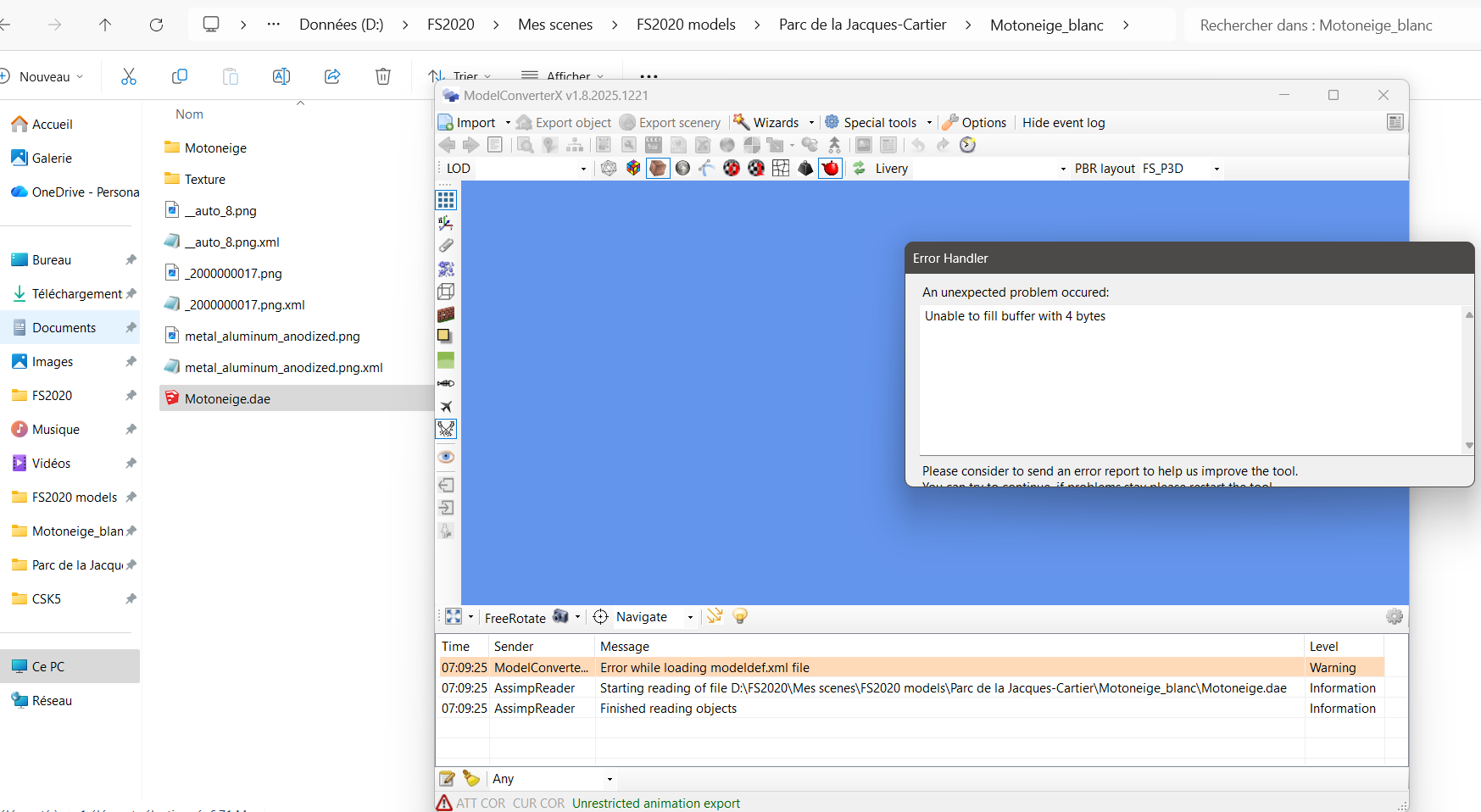Click the Explorer search box

1331,25
